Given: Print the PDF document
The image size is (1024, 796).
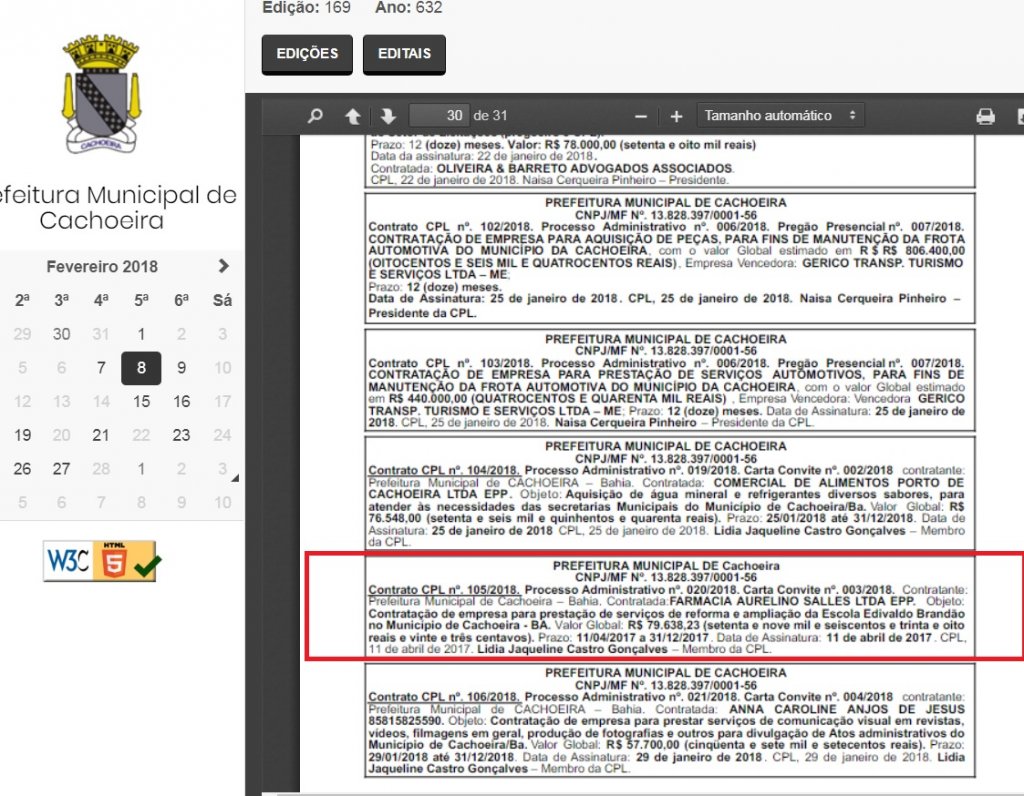Looking at the screenshot, I should tap(985, 116).
